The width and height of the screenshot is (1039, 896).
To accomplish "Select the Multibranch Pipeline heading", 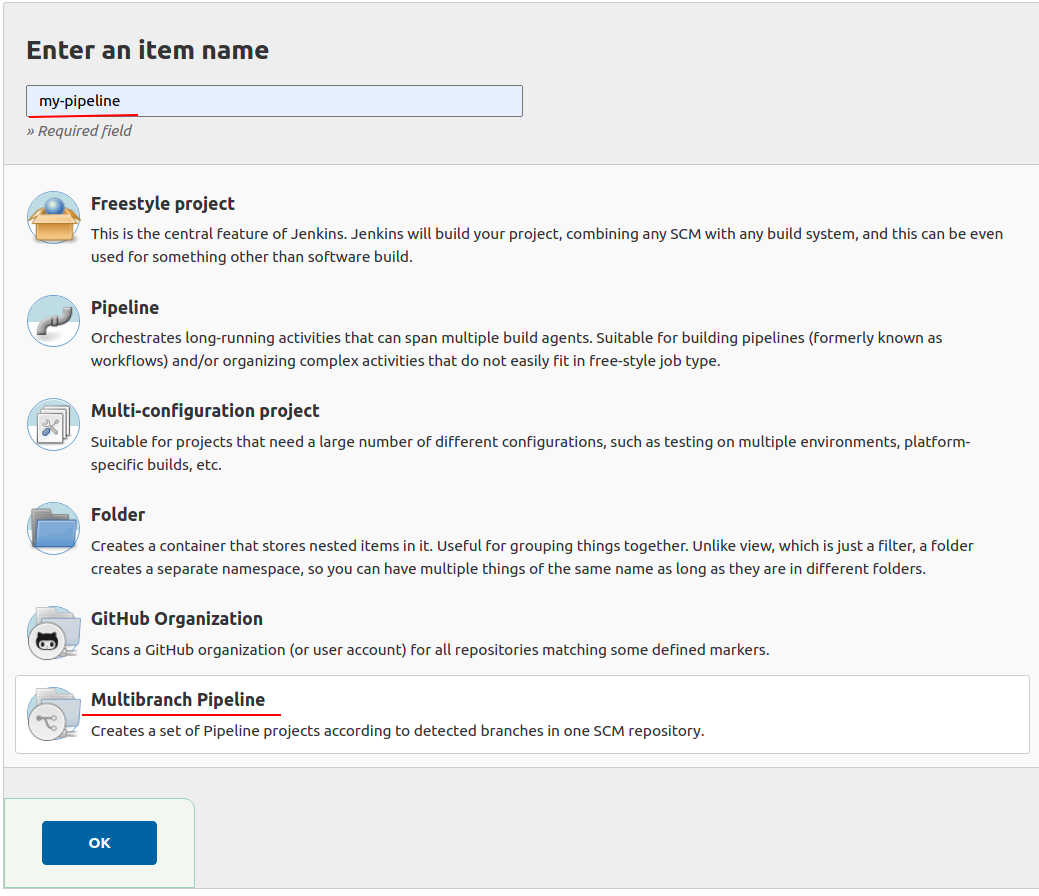I will 178,700.
